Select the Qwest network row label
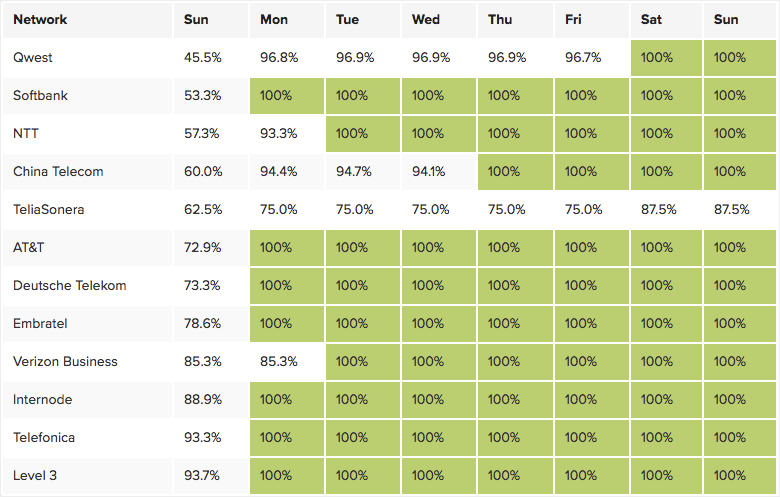 click(33, 58)
